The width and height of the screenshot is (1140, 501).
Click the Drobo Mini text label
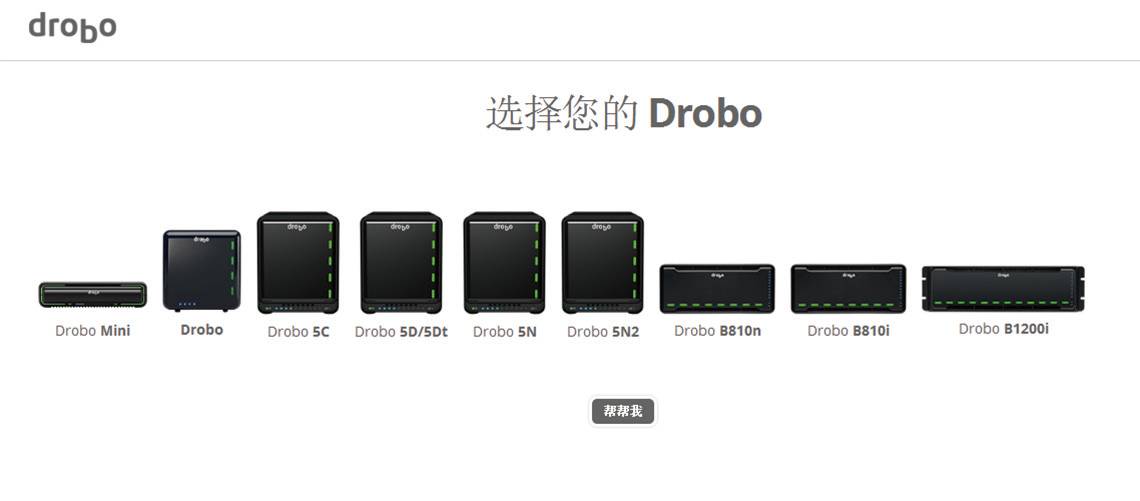coord(92,331)
